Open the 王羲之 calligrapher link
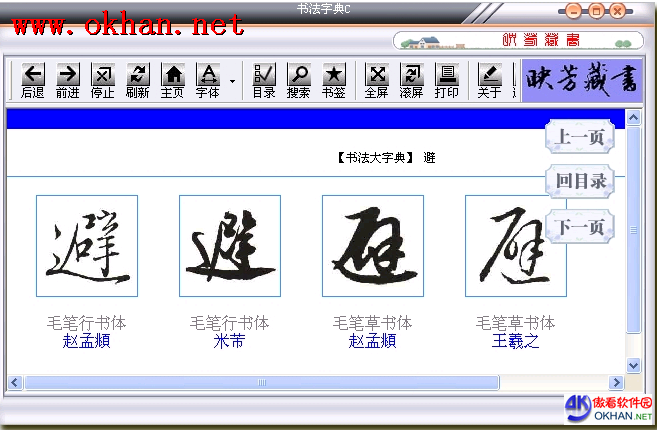This screenshot has width=657, height=430. pyautogui.click(x=515, y=341)
